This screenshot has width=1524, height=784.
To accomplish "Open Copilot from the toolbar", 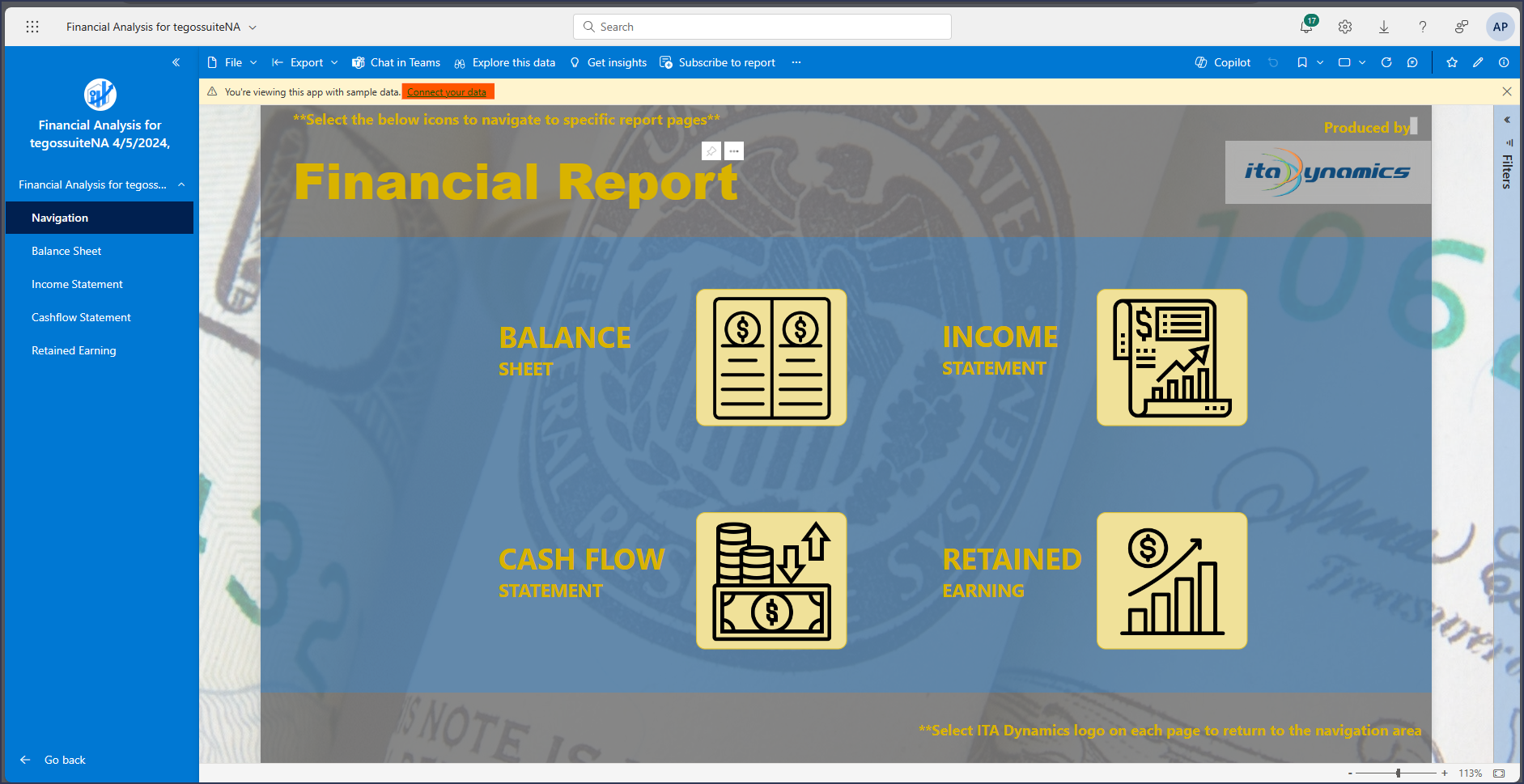I will 1223,62.
